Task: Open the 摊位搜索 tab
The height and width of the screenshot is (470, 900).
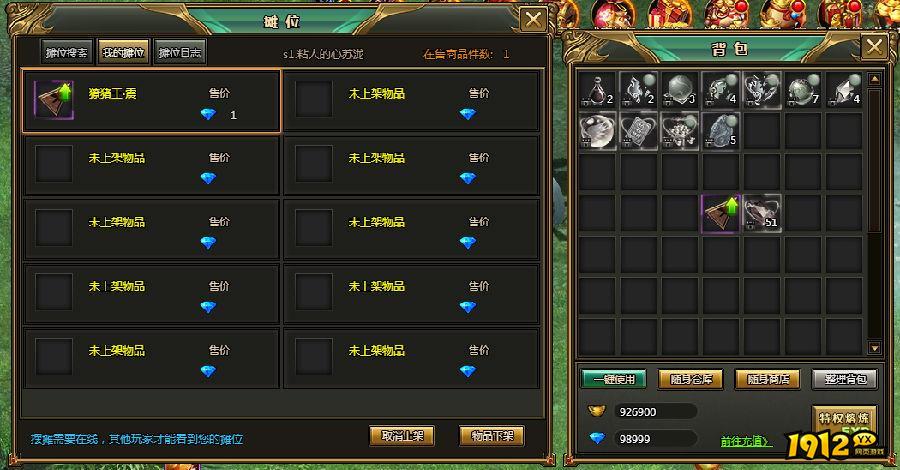Action: coord(67,52)
